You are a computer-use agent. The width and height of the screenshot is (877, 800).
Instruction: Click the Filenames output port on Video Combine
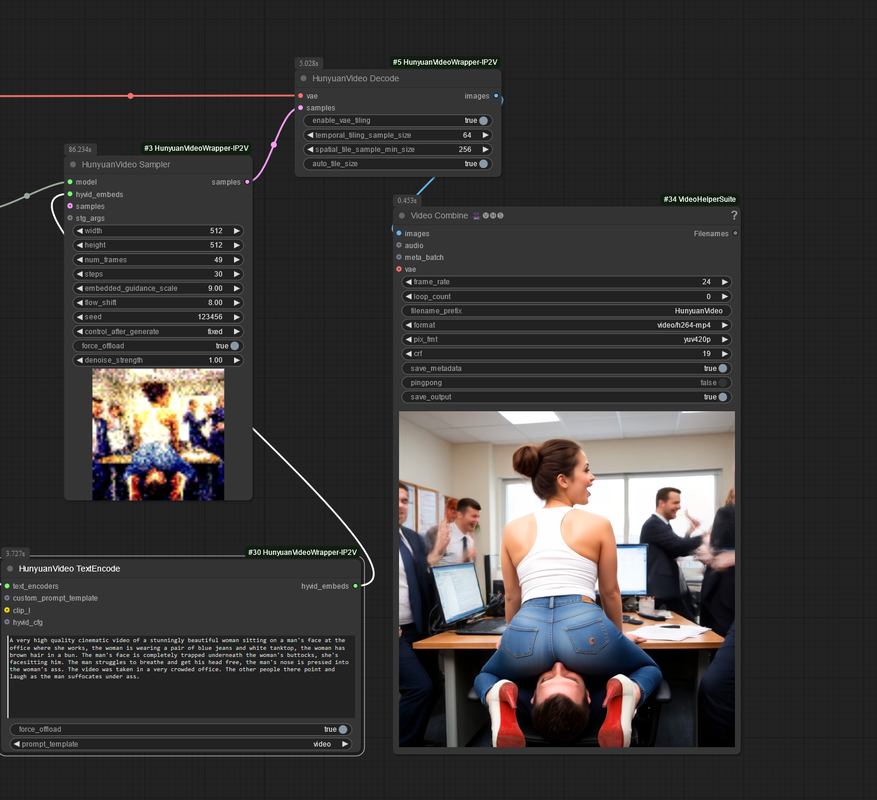[735, 233]
